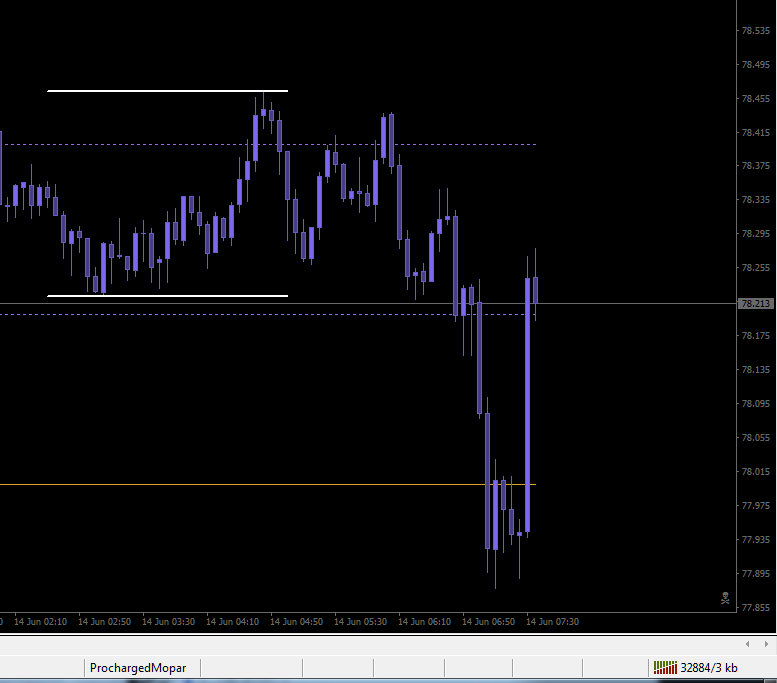
Task: Click the 78.535 price scale label
Action: [x=756, y=31]
